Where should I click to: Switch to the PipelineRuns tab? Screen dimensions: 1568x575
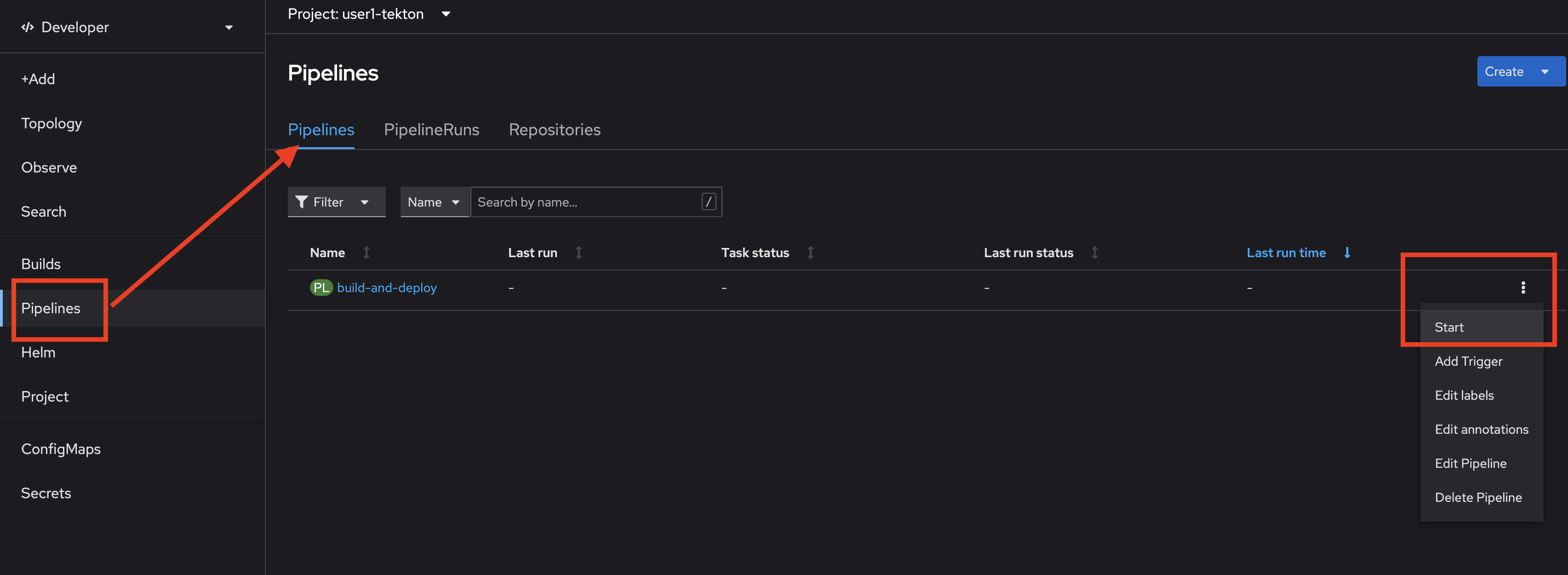pyautogui.click(x=431, y=130)
